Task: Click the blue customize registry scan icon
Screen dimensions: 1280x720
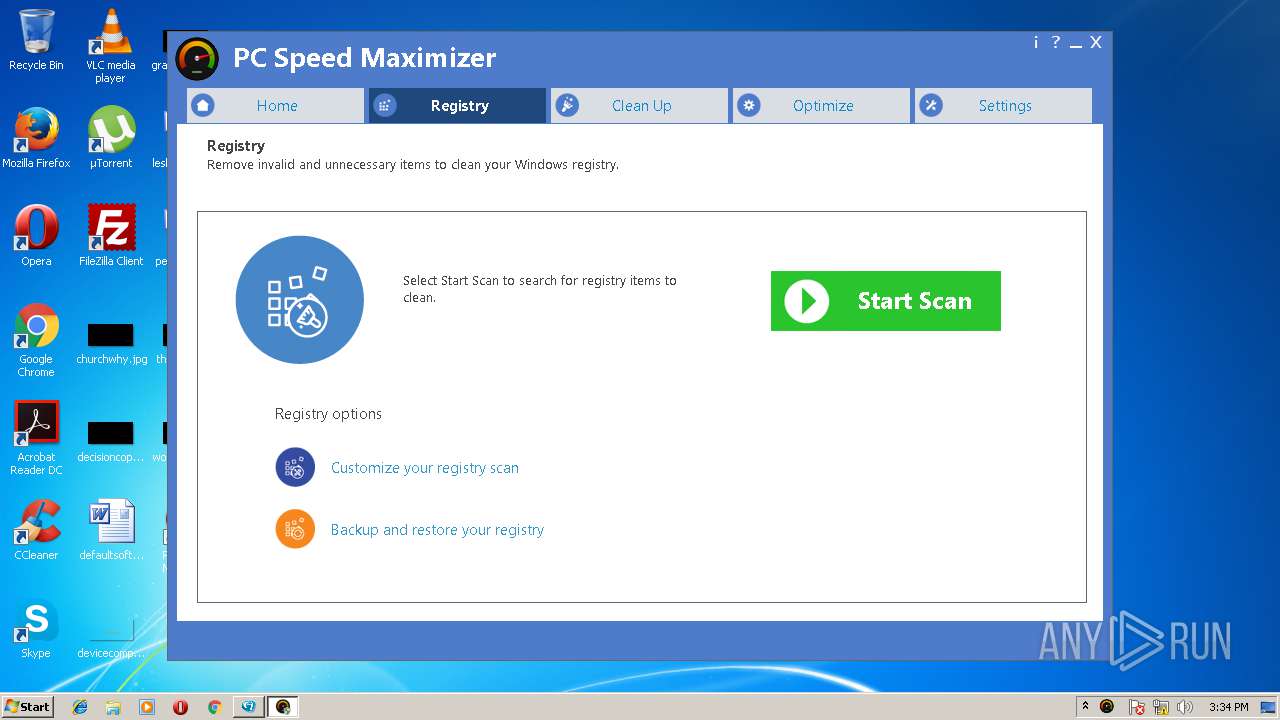Action: [x=295, y=468]
